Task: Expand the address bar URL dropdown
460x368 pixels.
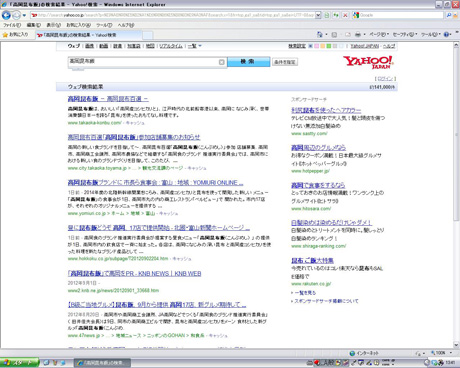Action: pos(318,15)
